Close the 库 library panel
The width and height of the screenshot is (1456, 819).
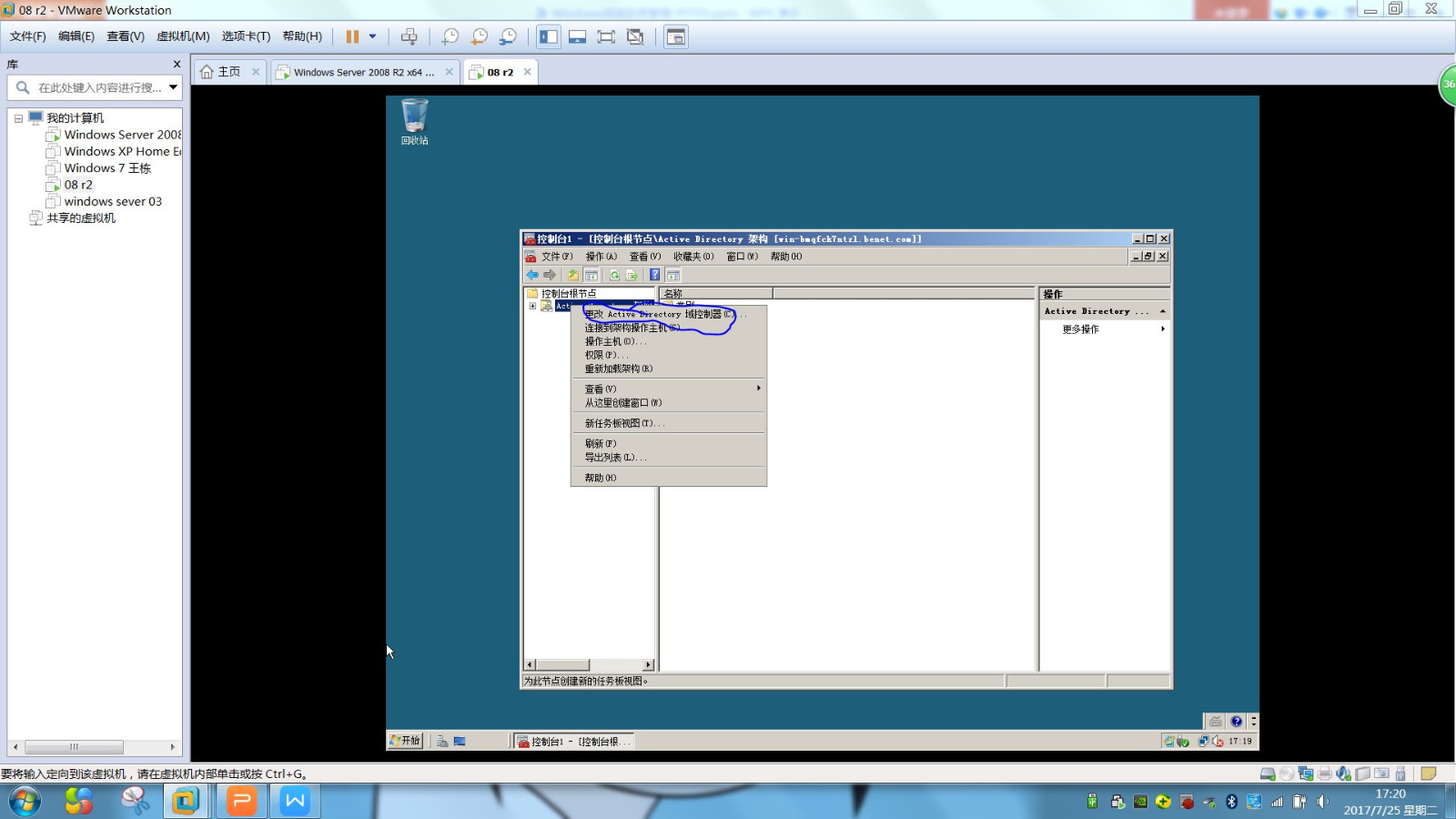177,65
